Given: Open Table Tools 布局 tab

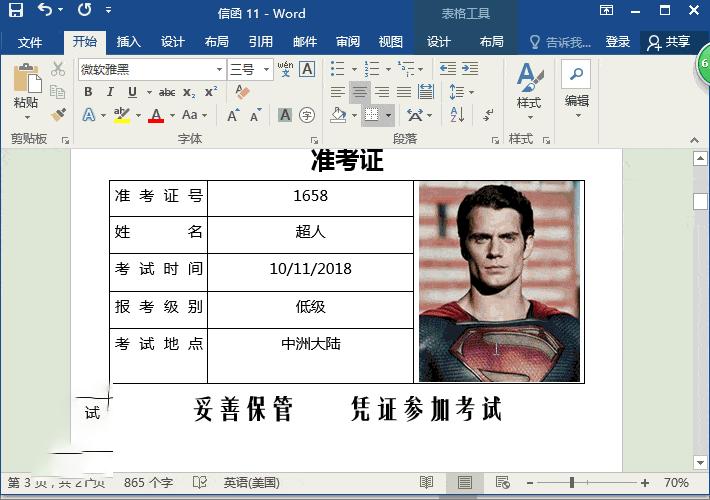Looking at the screenshot, I should (x=492, y=42).
